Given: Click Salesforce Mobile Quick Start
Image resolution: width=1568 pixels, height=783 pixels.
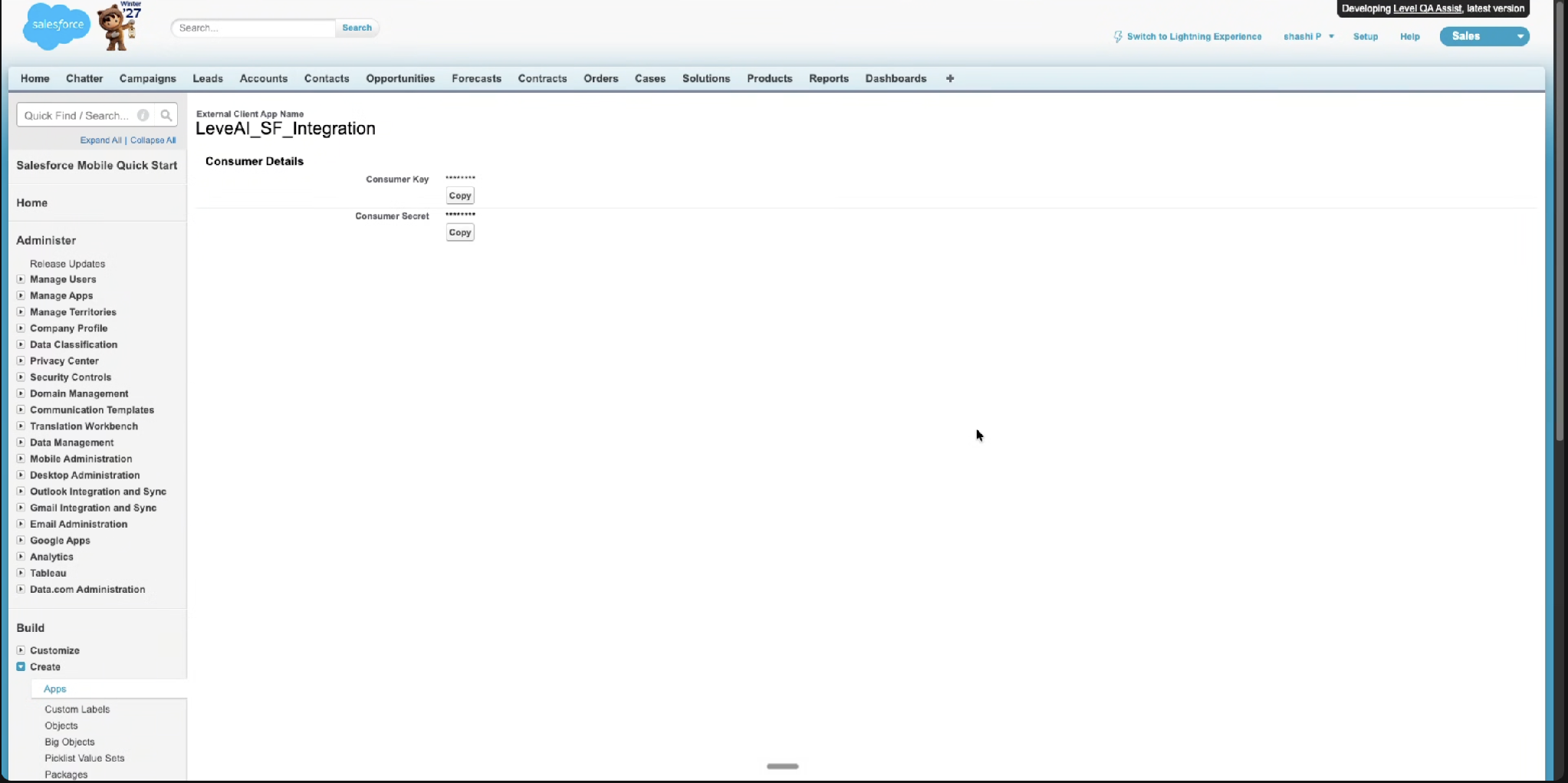Looking at the screenshot, I should pos(97,166).
